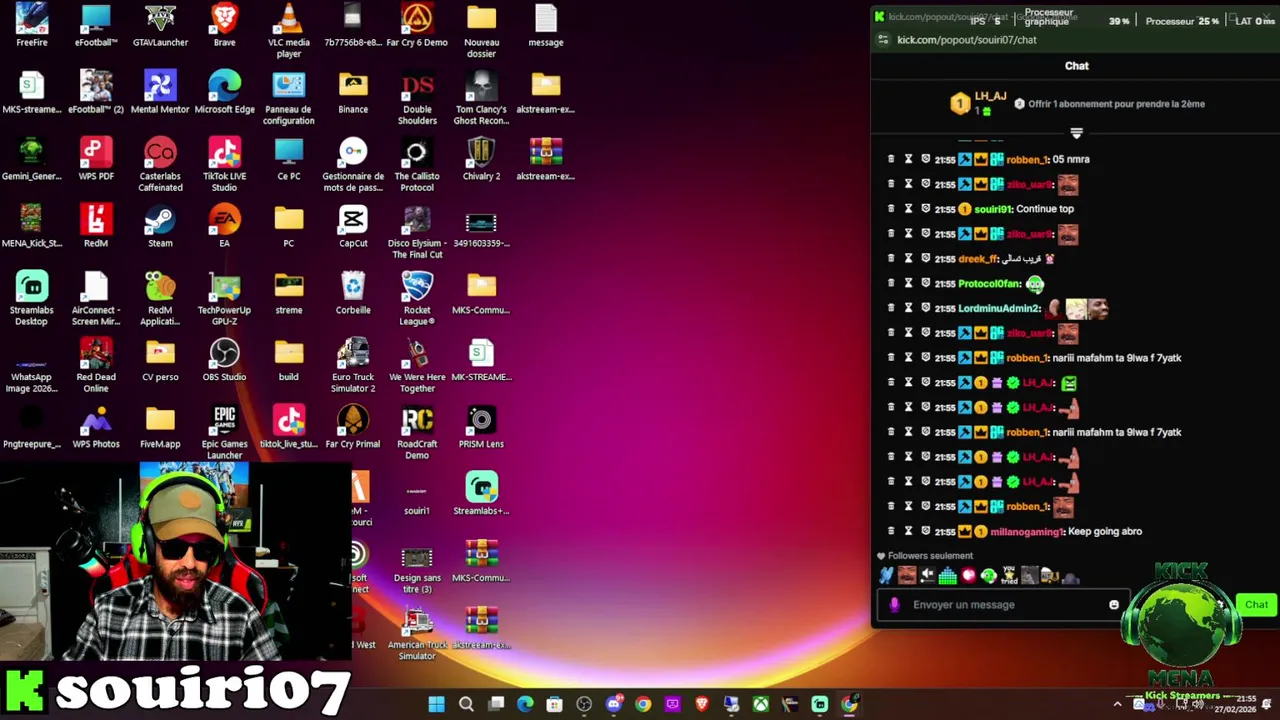The width and height of the screenshot is (1280, 720).
Task: Insert the muted speaker emote
Action: 927,576
